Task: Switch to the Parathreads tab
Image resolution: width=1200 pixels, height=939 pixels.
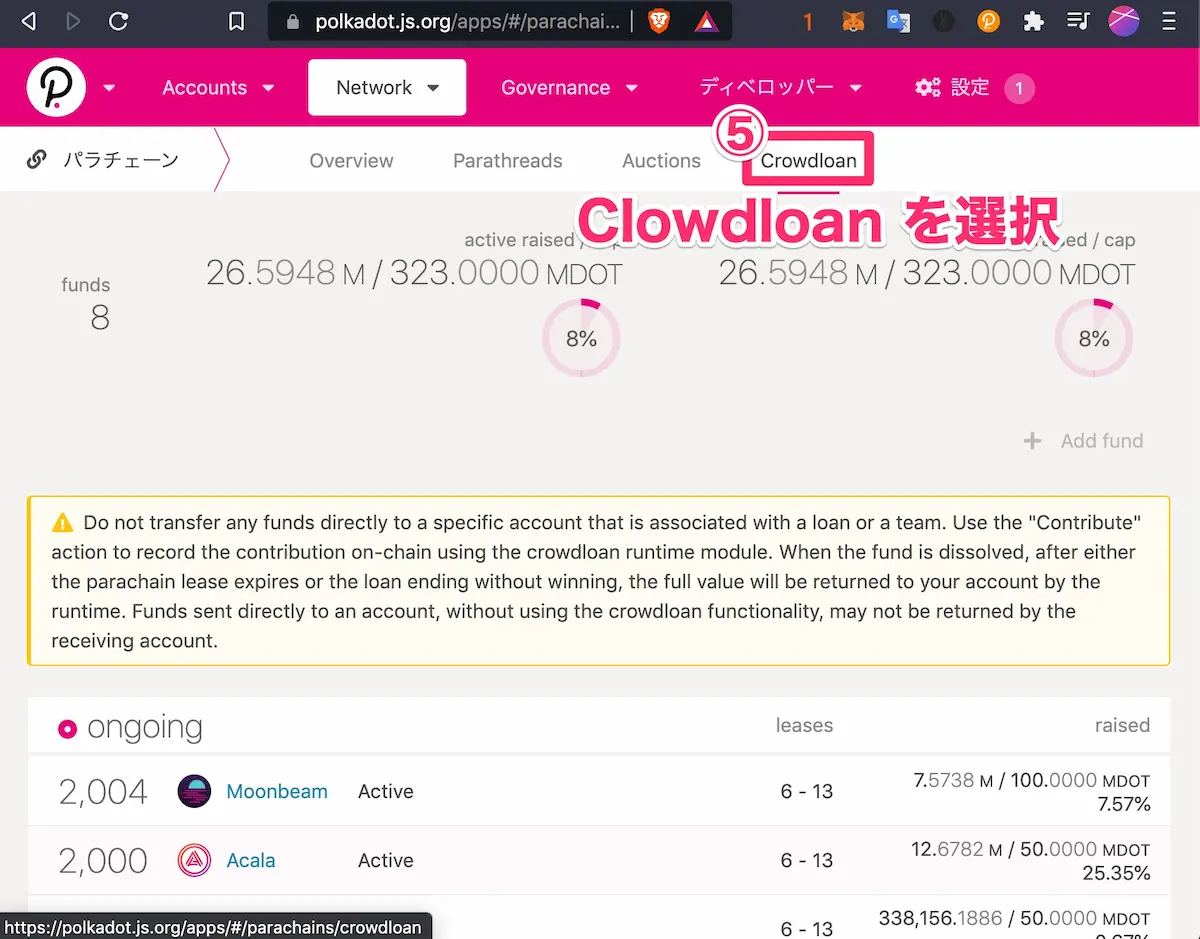Action: (508, 161)
